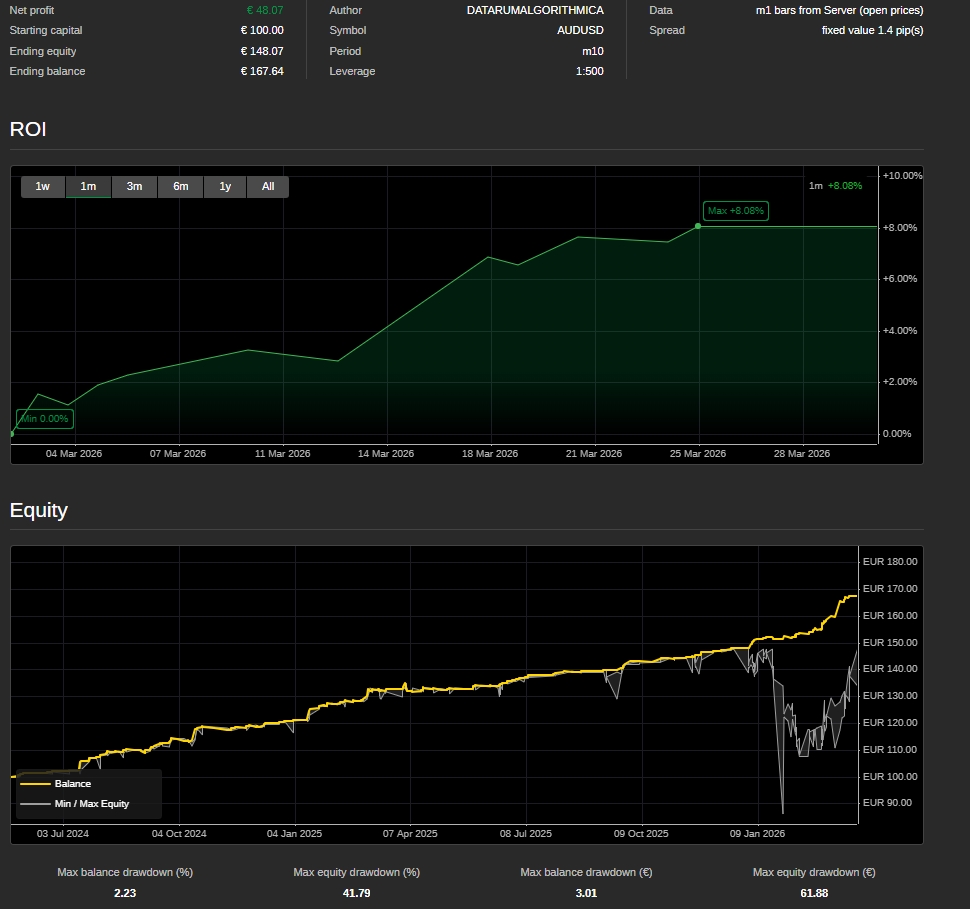Click the max equity drawdown value 41.79
The image size is (970, 909).
[x=356, y=893]
